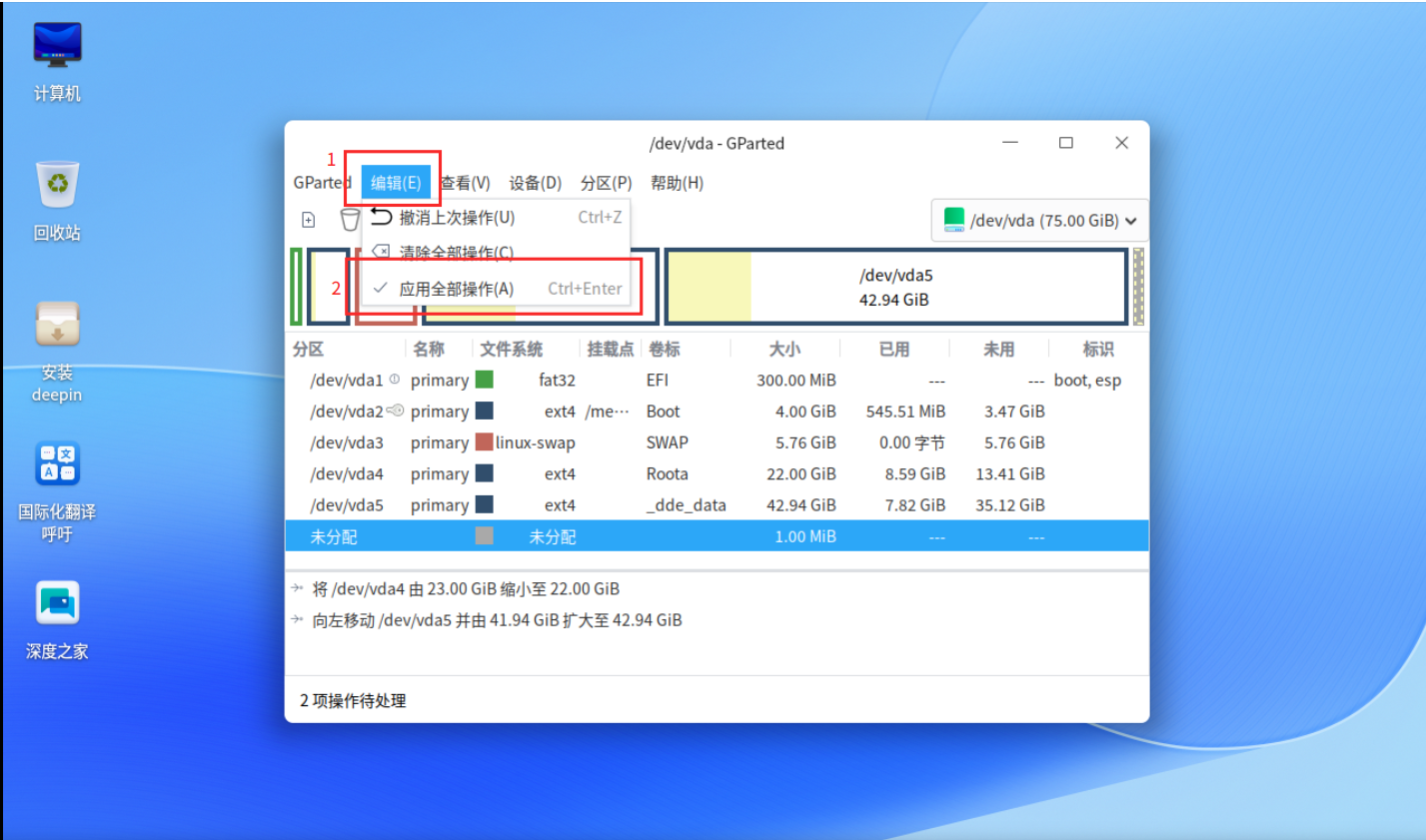1426x840 pixels.
Task: Open the 查看(V) menu
Action: [x=465, y=183]
